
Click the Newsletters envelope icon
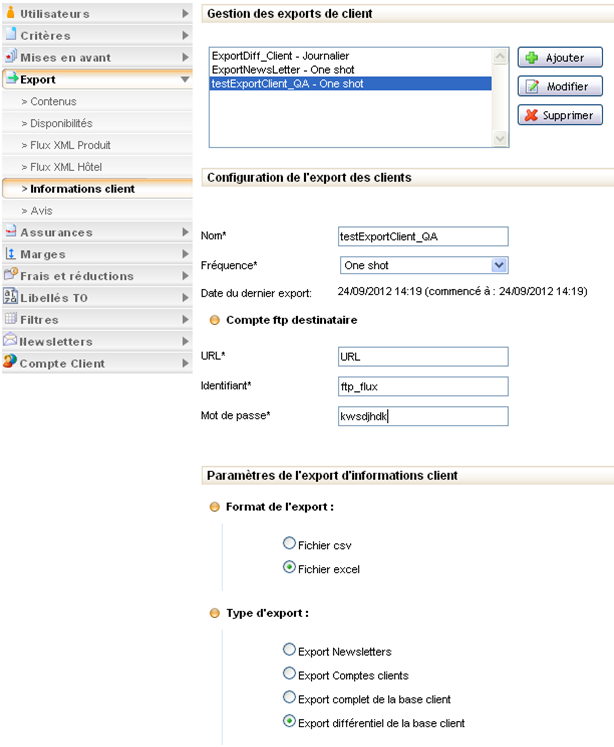[11, 341]
